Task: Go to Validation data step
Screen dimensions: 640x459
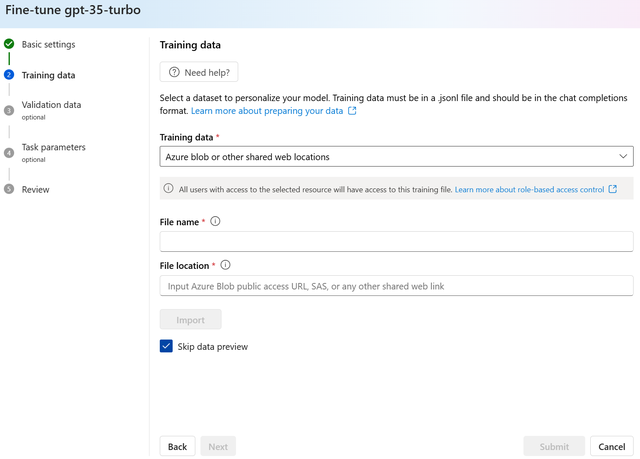Action: pyautogui.click(x=51, y=105)
